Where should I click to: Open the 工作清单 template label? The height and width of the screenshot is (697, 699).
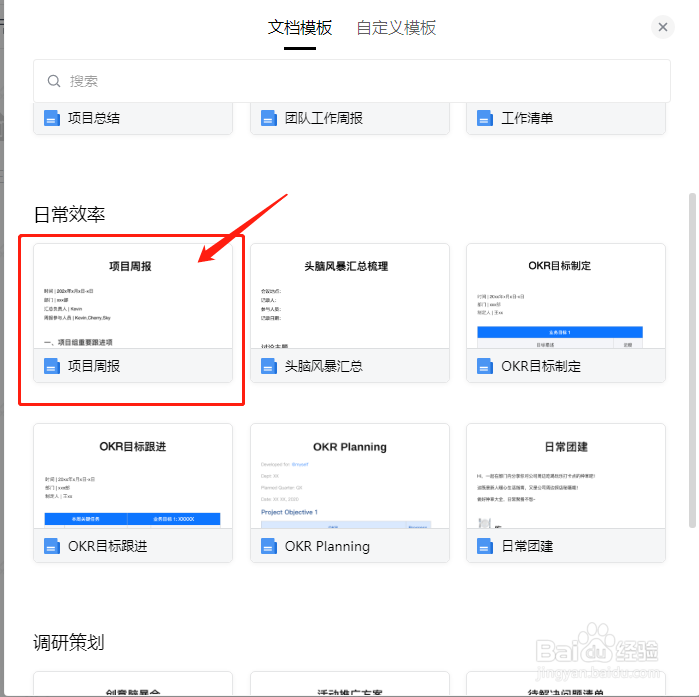coord(527,119)
